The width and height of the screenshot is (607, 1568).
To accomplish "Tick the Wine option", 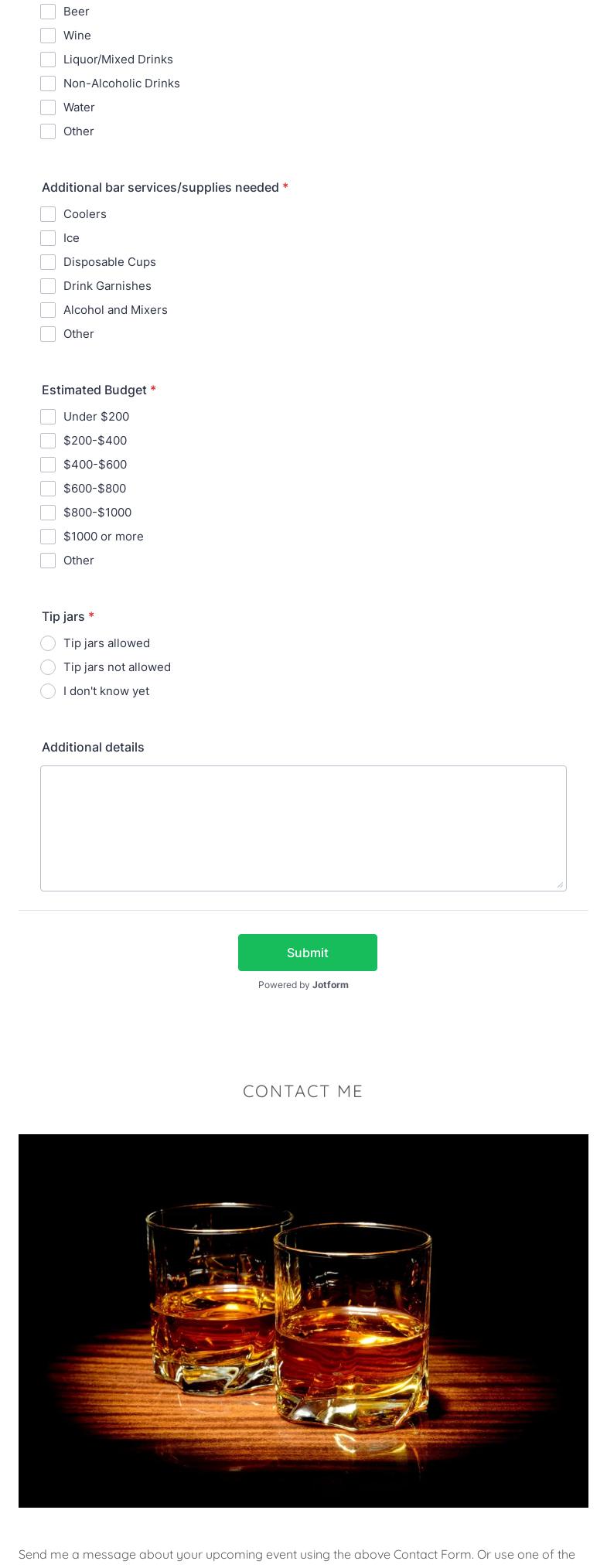I will (x=48, y=36).
